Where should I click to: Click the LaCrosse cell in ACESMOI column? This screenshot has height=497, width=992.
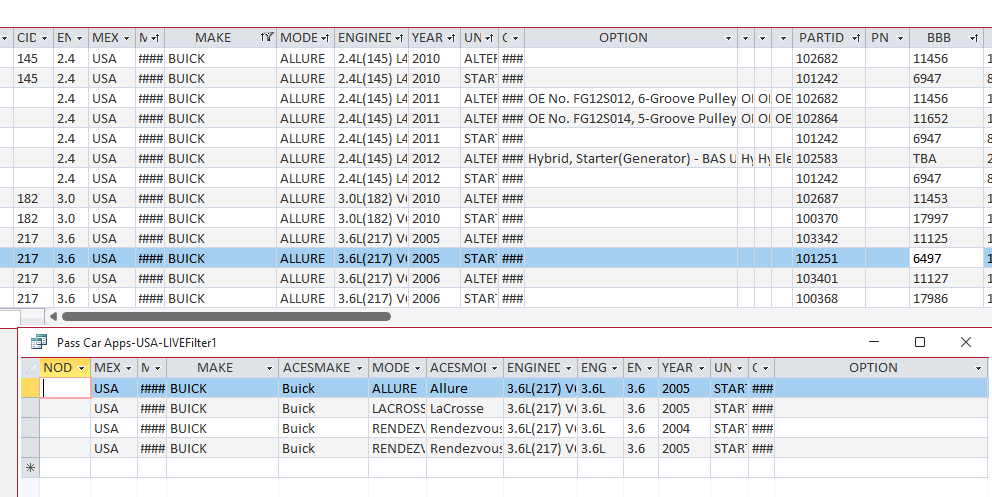[x=465, y=408]
